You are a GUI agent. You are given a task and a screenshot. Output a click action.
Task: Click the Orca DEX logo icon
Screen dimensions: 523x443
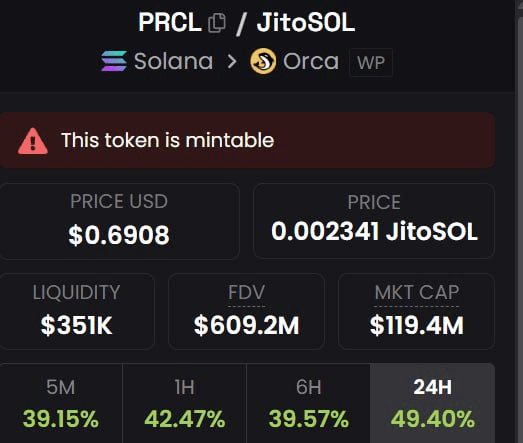click(x=263, y=61)
